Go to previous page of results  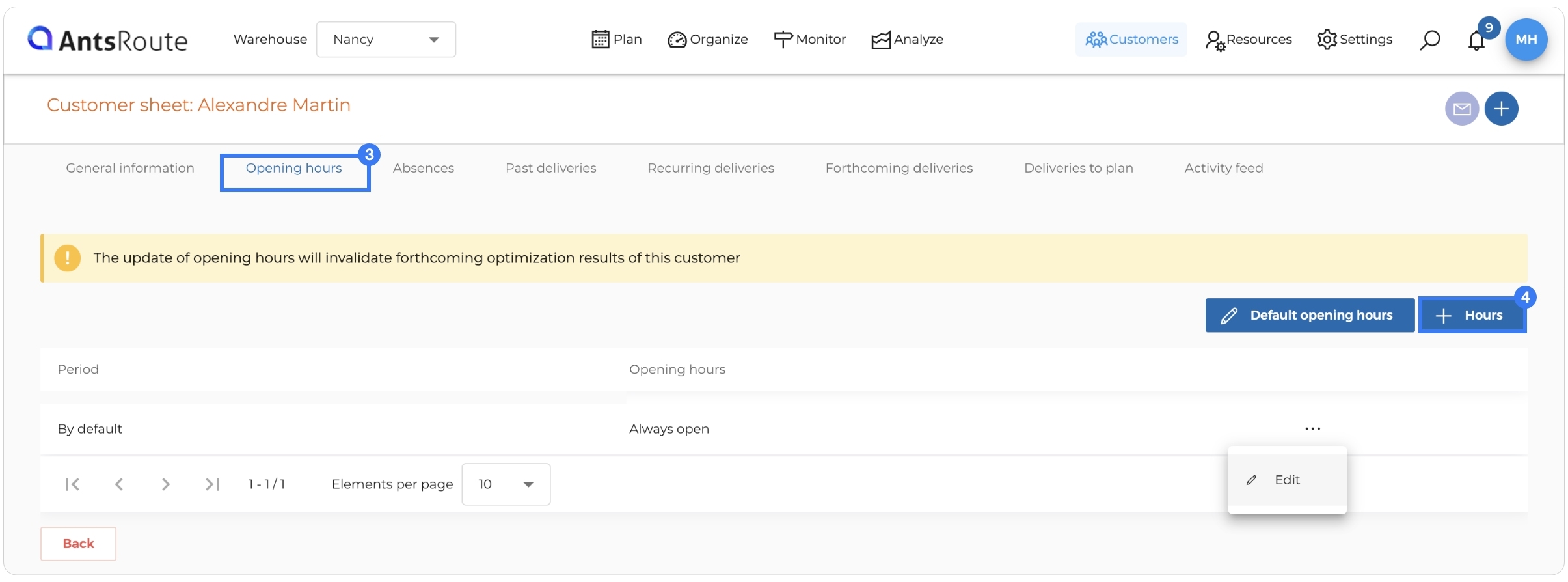click(119, 484)
